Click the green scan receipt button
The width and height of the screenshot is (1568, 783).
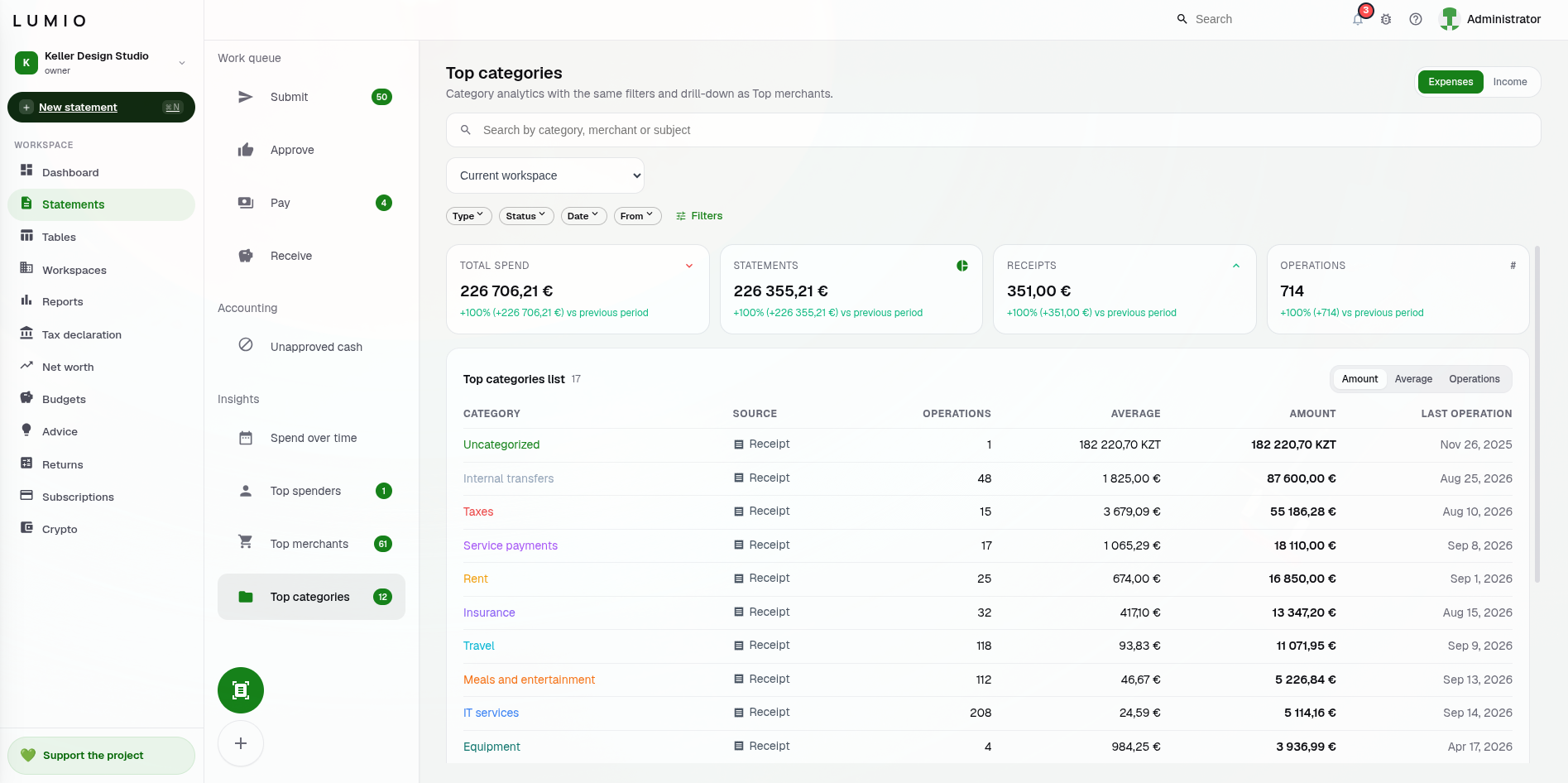(x=241, y=690)
